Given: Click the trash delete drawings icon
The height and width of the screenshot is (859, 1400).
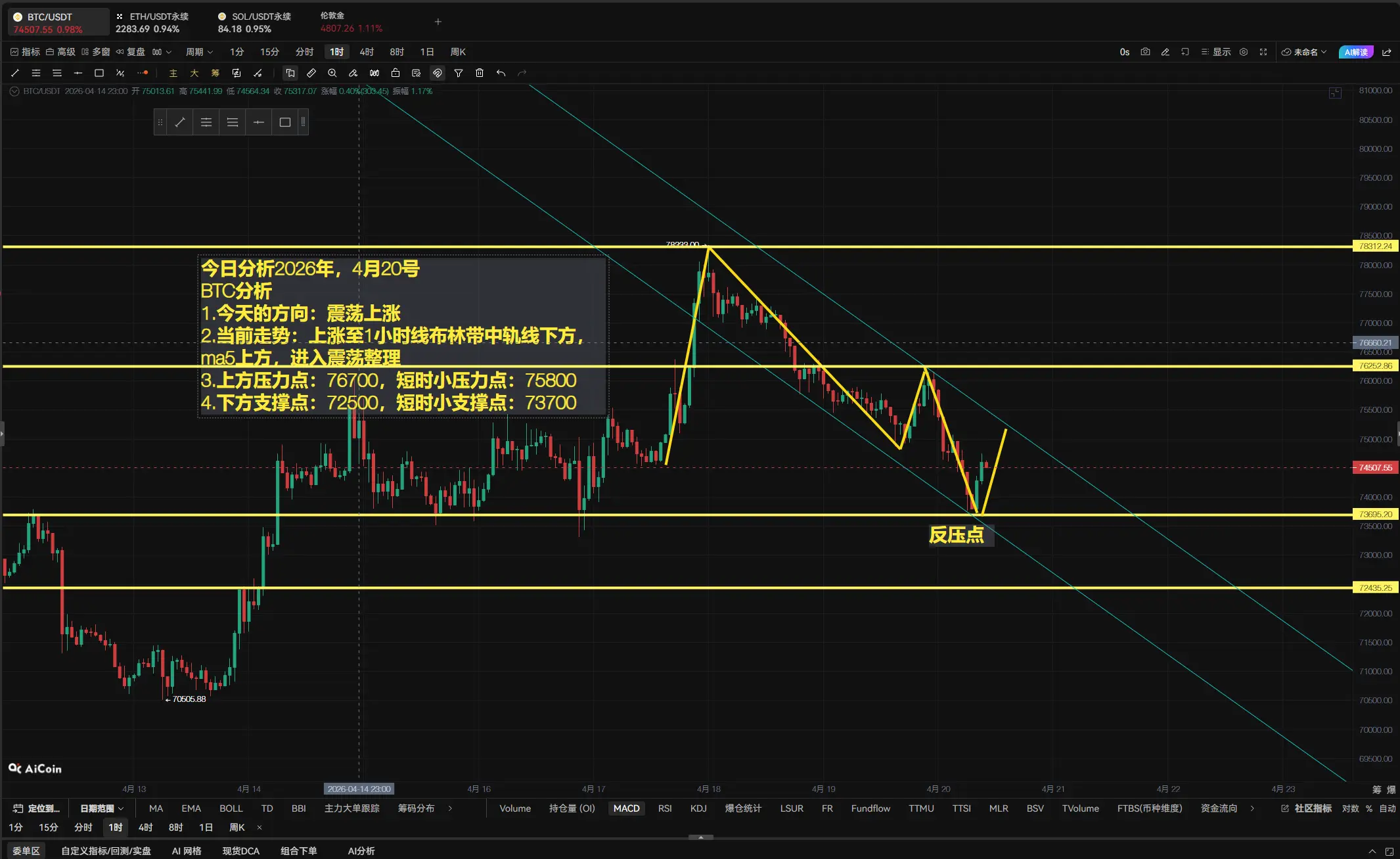Looking at the screenshot, I should 480,73.
